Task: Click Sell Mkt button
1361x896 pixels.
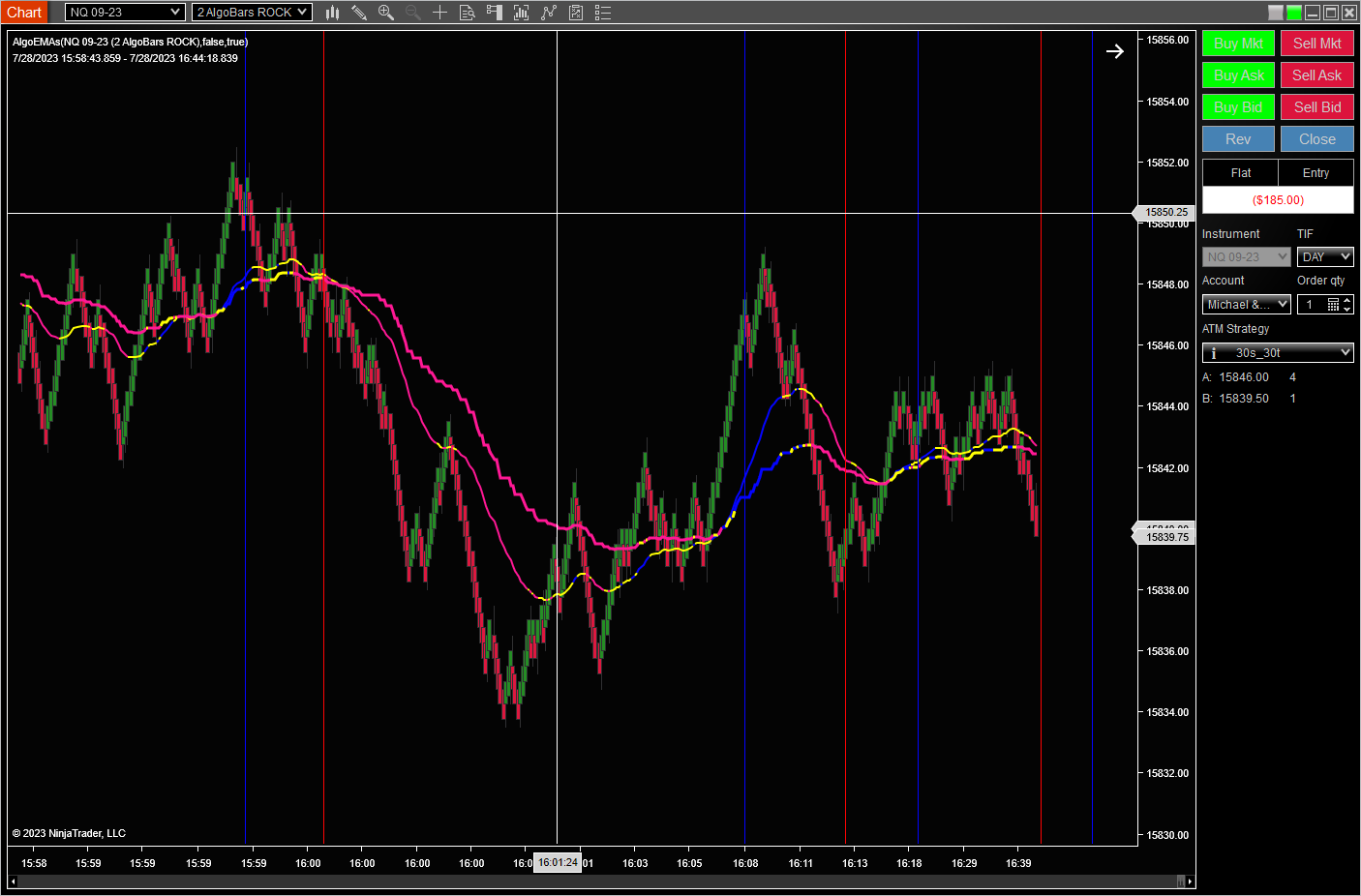Action: pos(1317,44)
